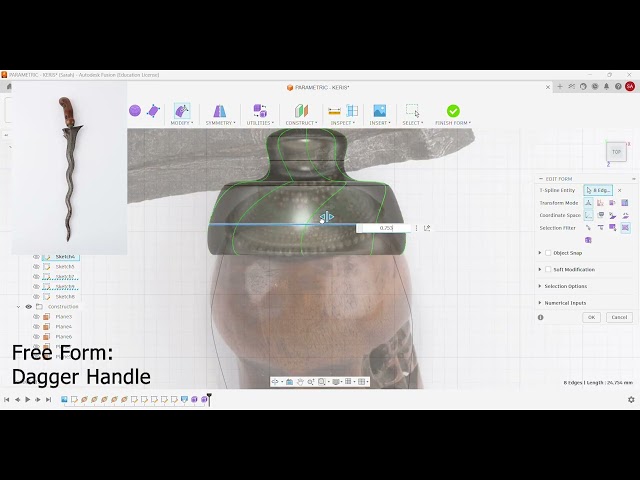Enable the Soft Modification checkbox
The width and height of the screenshot is (640, 480).
pyautogui.click(x=548, y=269)
